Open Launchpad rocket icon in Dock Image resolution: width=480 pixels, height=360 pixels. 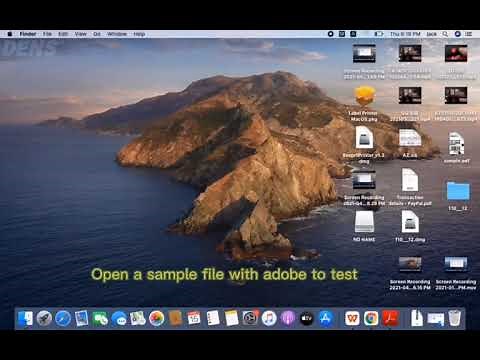pos(44,318)
